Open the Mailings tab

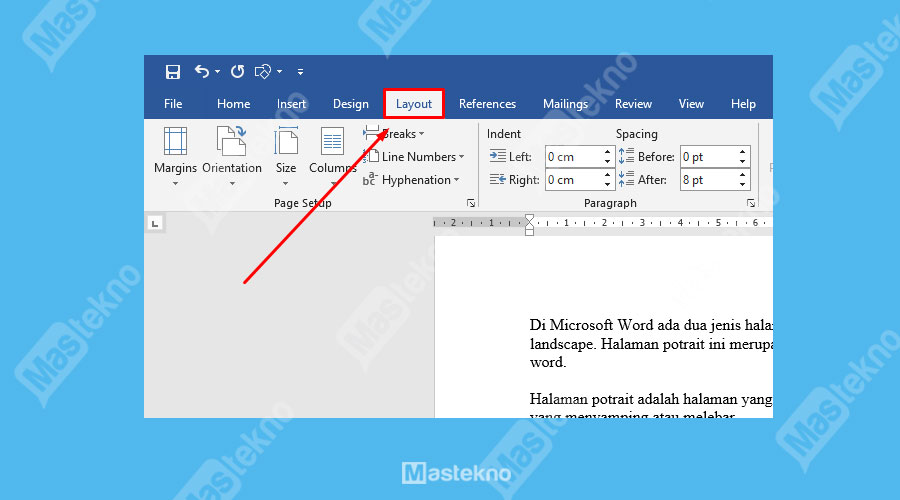565,104
